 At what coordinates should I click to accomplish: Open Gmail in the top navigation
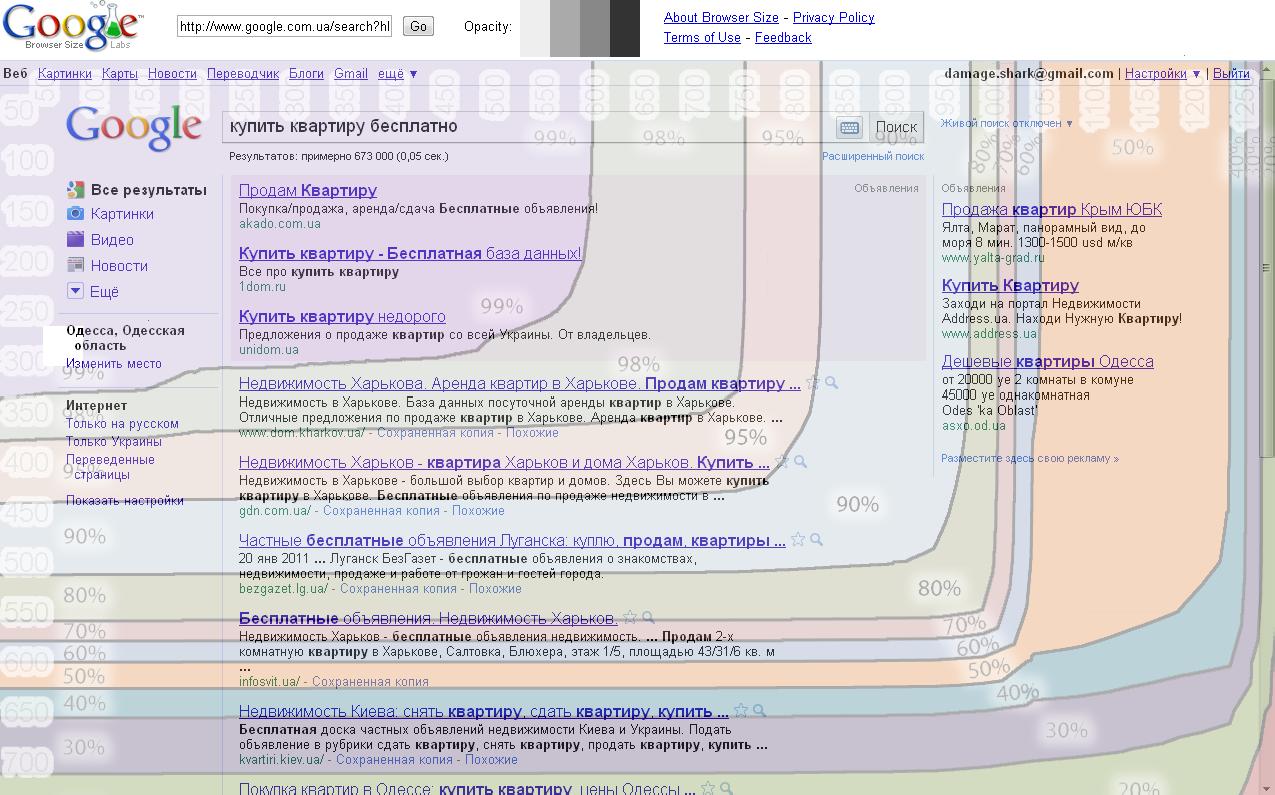tap(351, 74)
